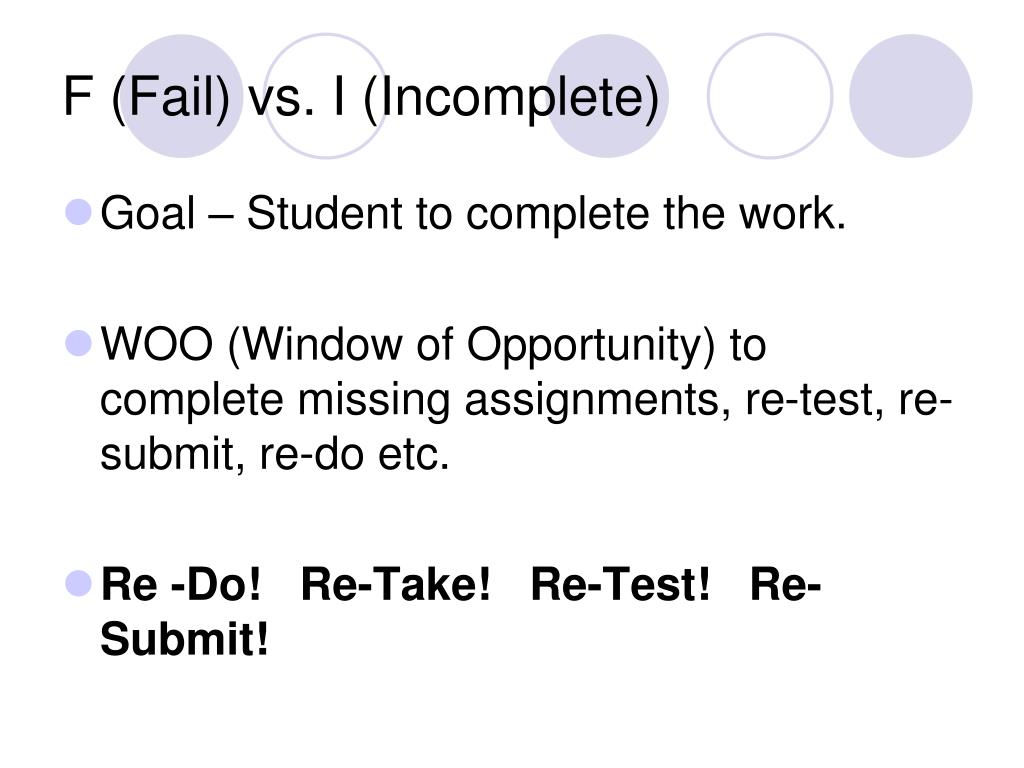1024x768 pixels.
Task: Click the bold 'Re-Test!' text
Action: click(620, 584)
